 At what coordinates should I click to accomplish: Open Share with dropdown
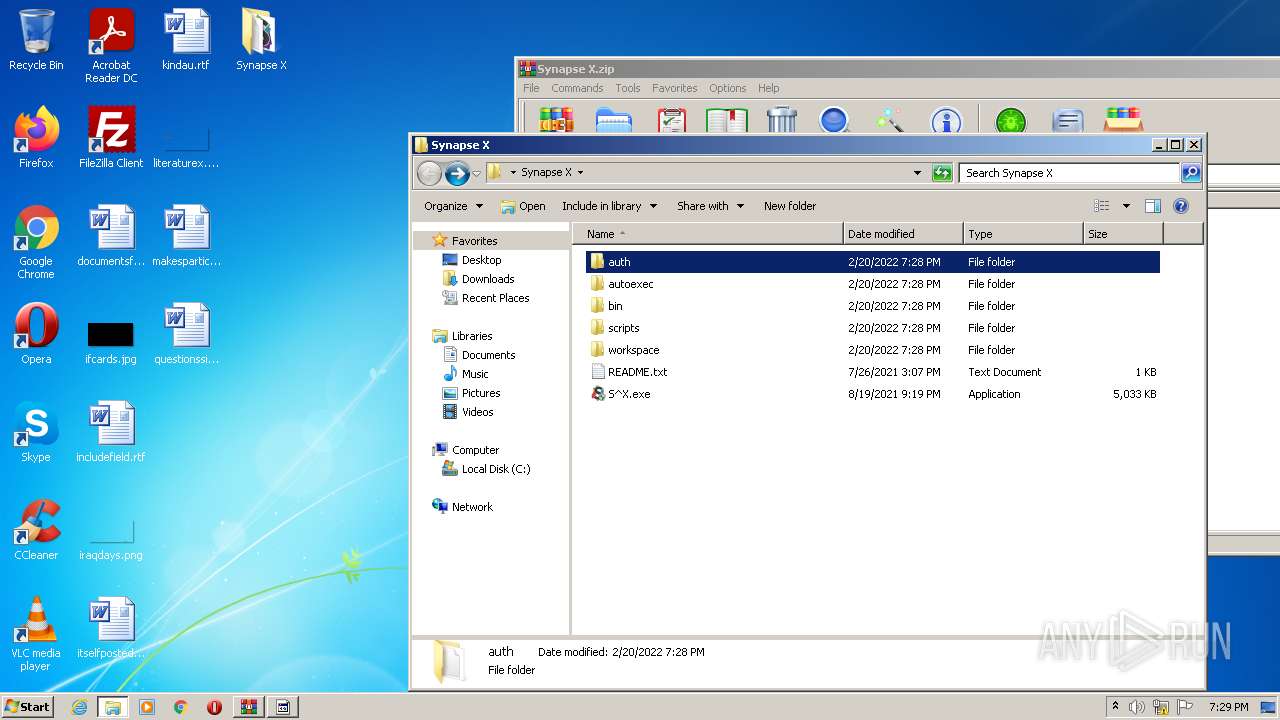710,206
